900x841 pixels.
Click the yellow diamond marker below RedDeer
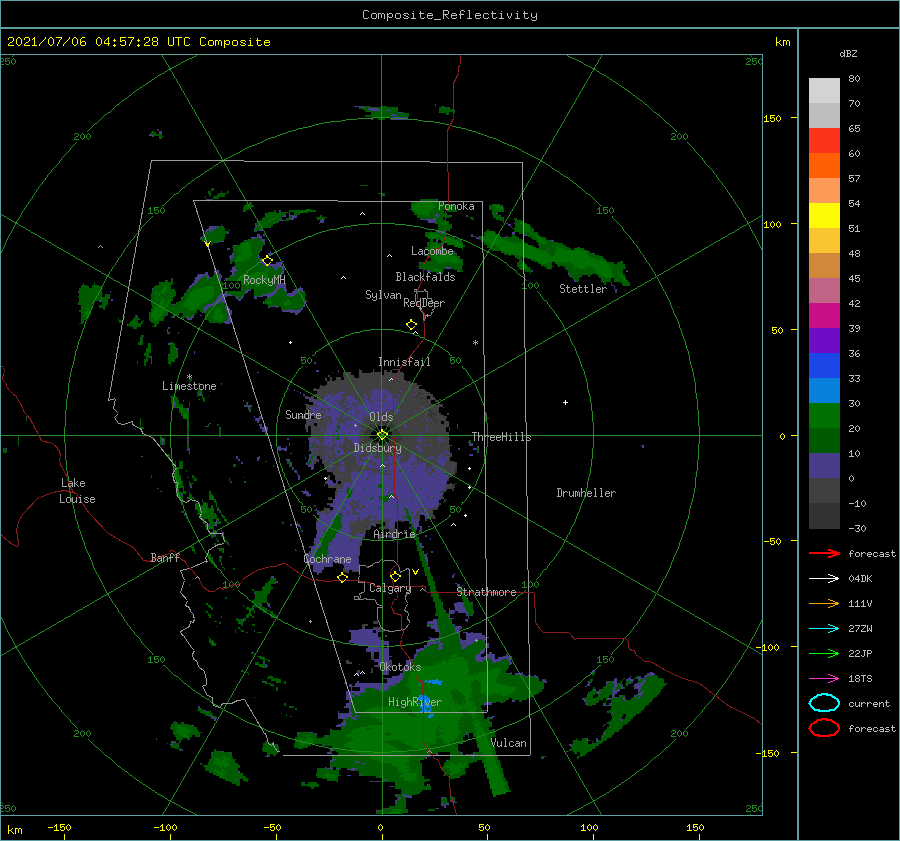tap(412, 325)
